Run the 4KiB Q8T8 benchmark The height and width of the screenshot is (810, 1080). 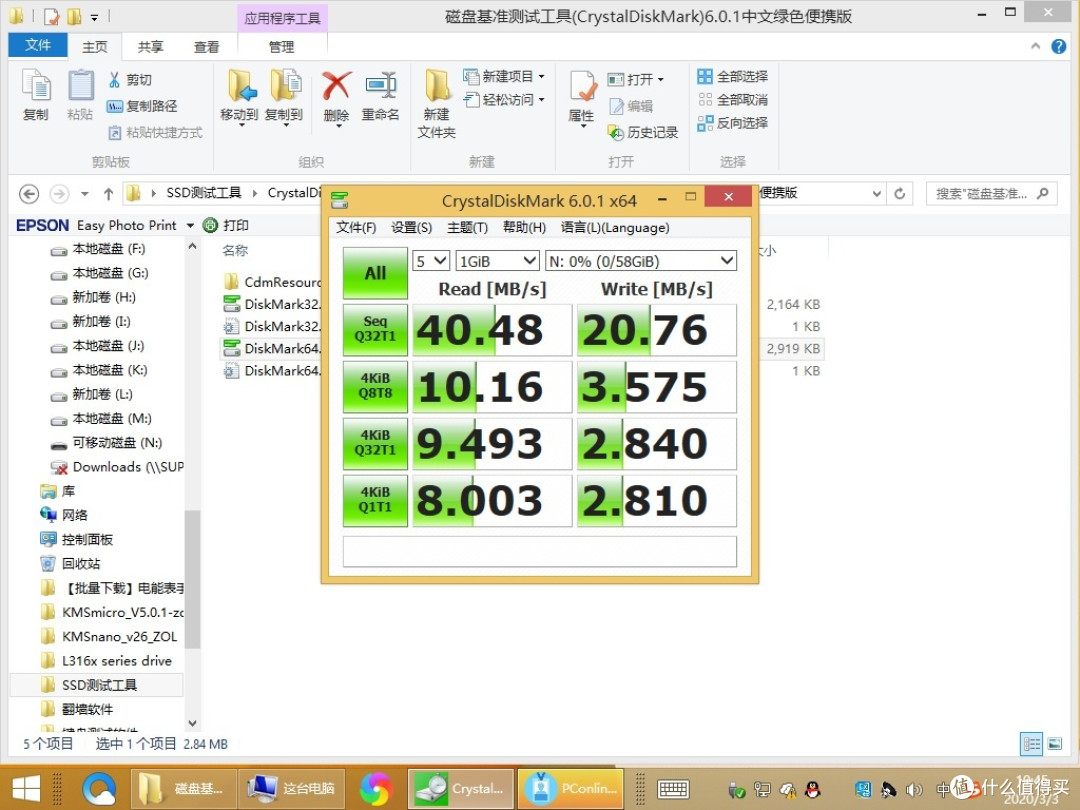point(375,386)
